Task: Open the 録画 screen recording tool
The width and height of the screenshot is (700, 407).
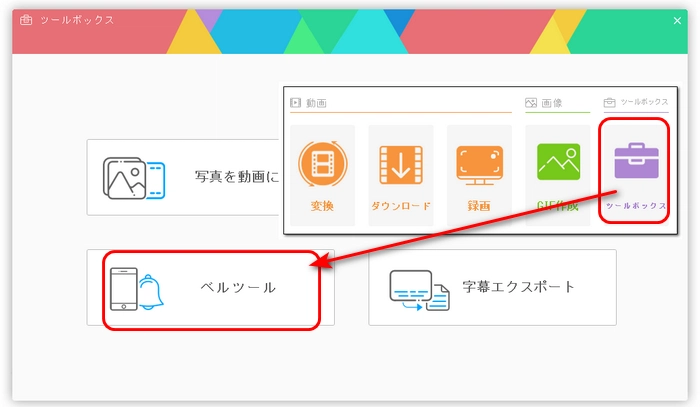Action: pyautogui.click(x=479, y=175)
